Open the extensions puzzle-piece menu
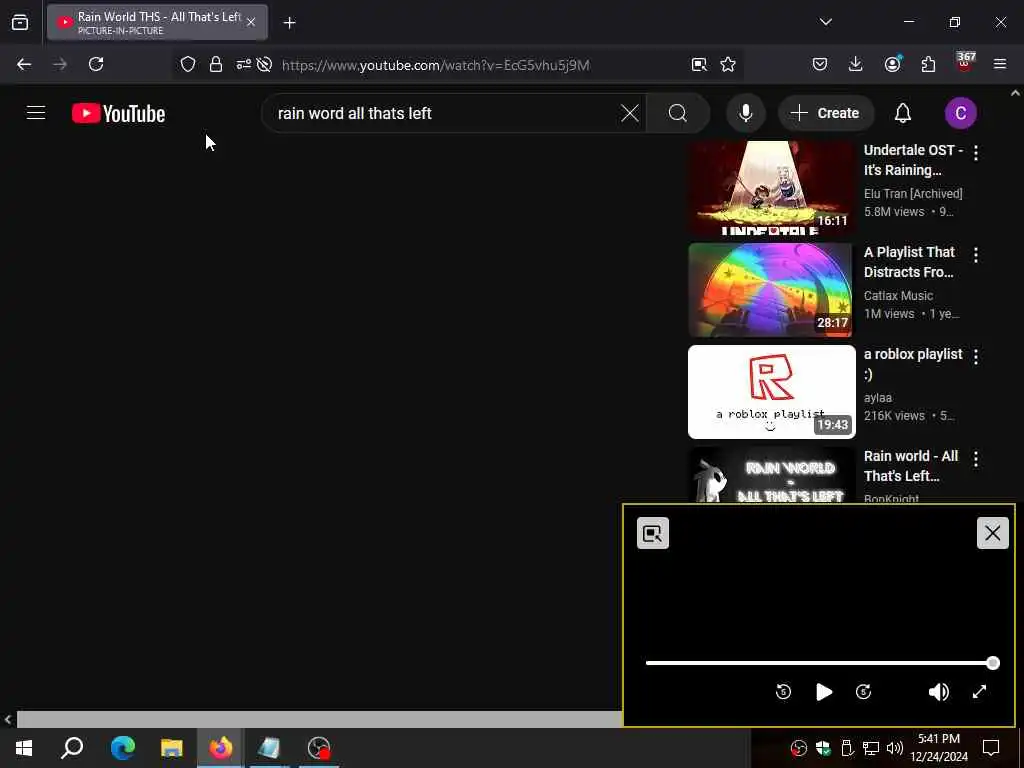 pos(928,64)
